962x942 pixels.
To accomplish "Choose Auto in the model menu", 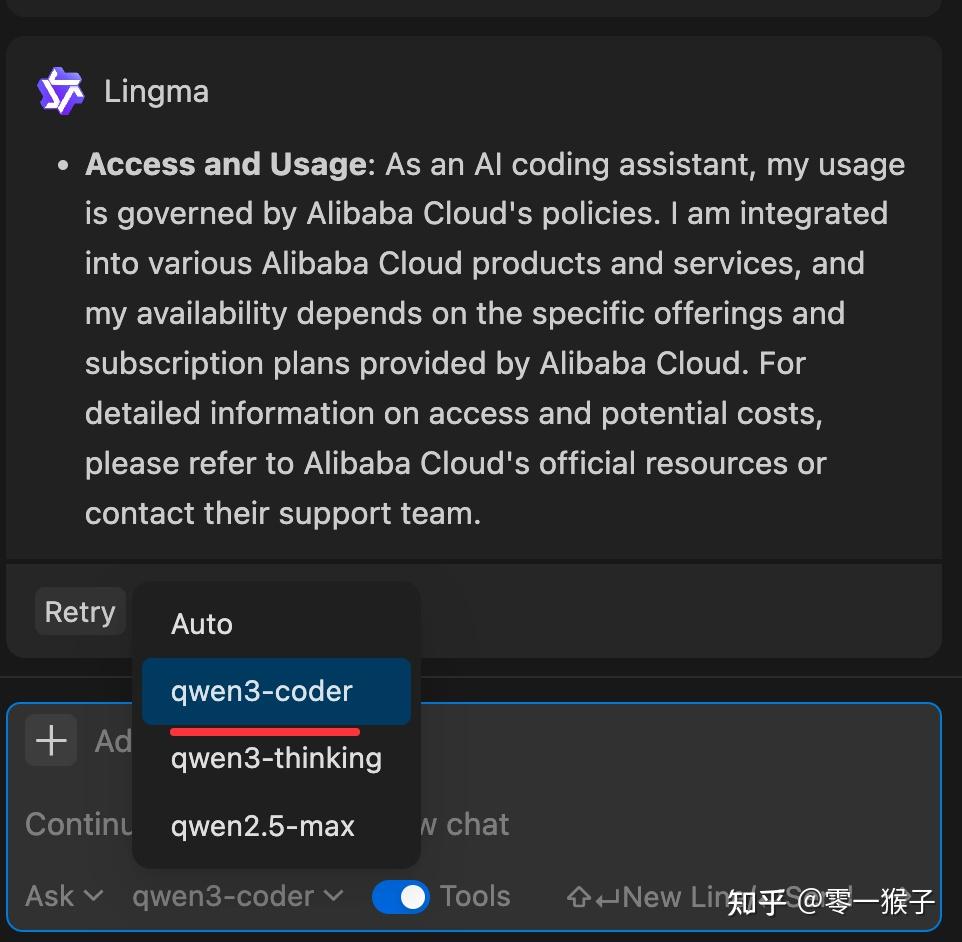I will click(201, 623).
